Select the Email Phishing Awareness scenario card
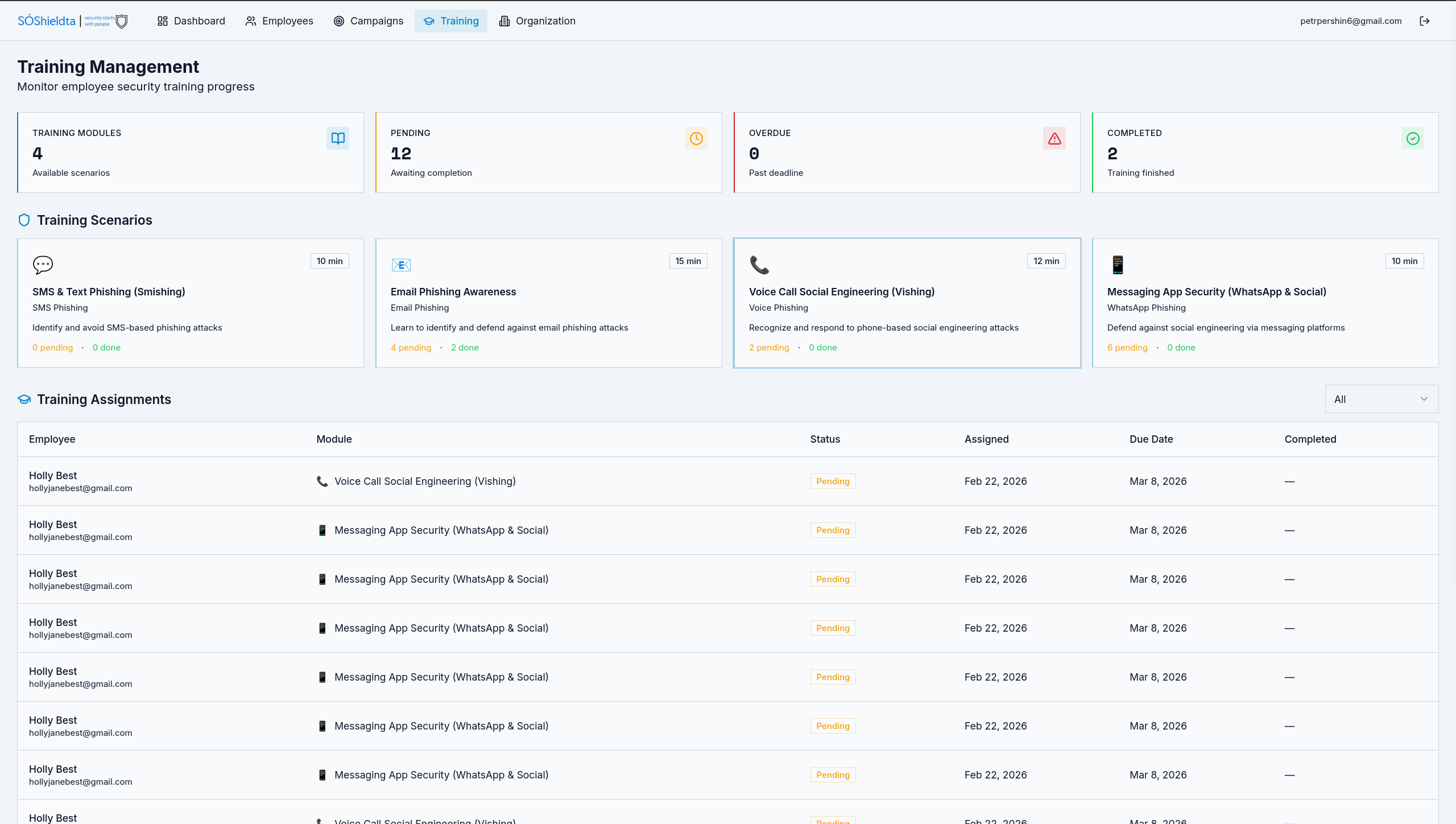The width and height of the screenshot is (1456, 824). point(548,303)
